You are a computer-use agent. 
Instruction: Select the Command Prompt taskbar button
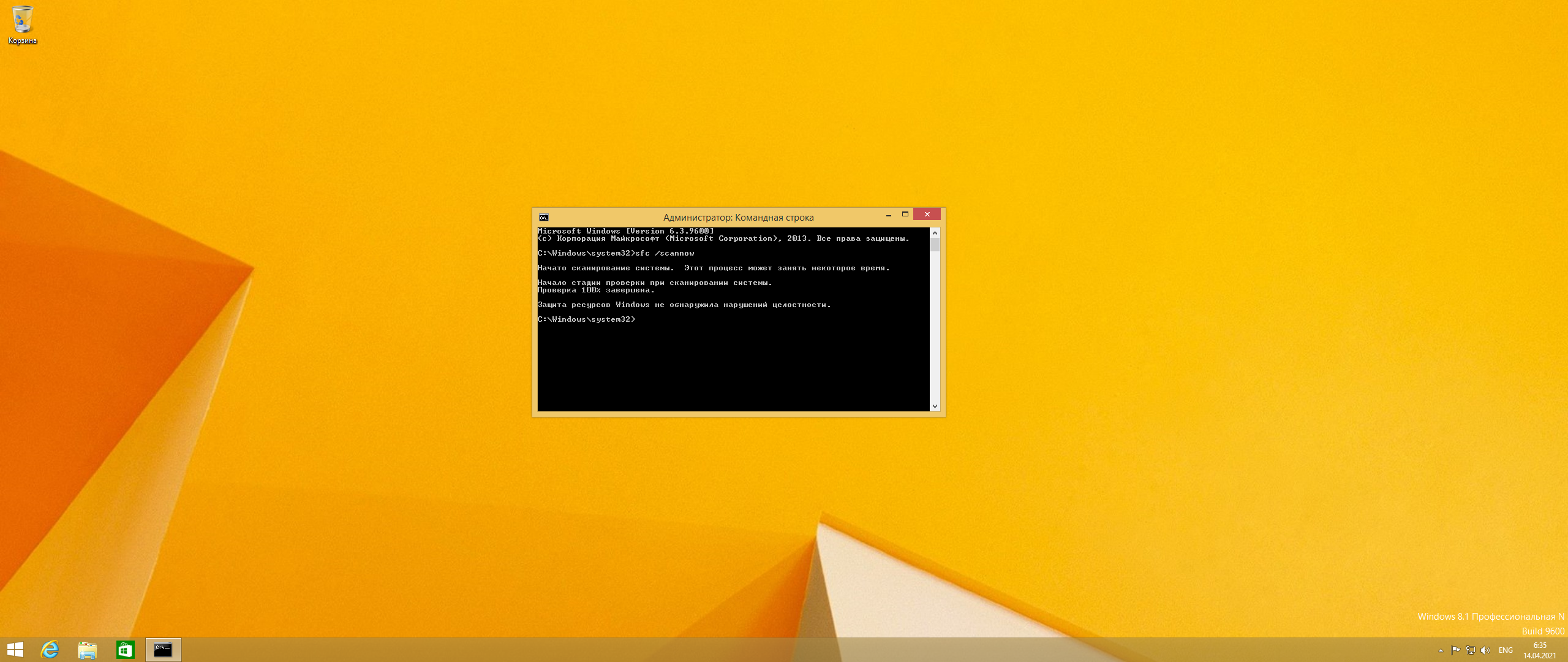click(x=164, y=650)
